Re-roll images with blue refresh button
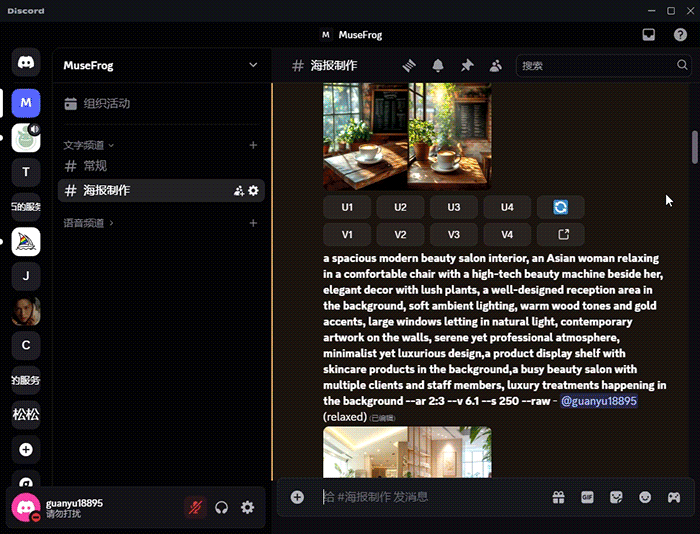Image resolution: width=700 pixels, height=534 pixels. 561,207
